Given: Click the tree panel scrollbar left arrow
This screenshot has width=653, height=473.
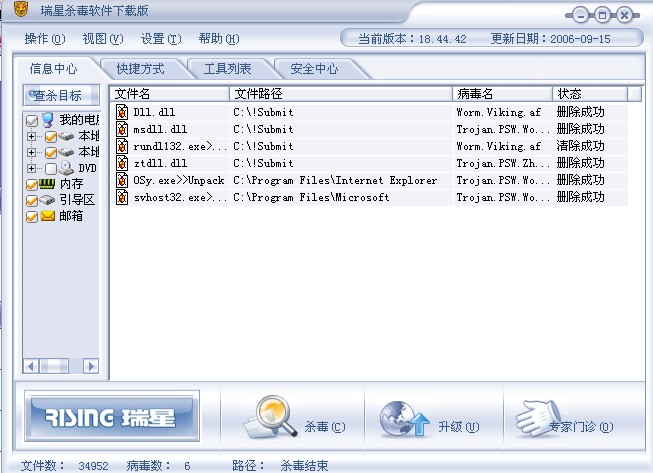Looking at the screenshot, I should [x=30, y=366].
